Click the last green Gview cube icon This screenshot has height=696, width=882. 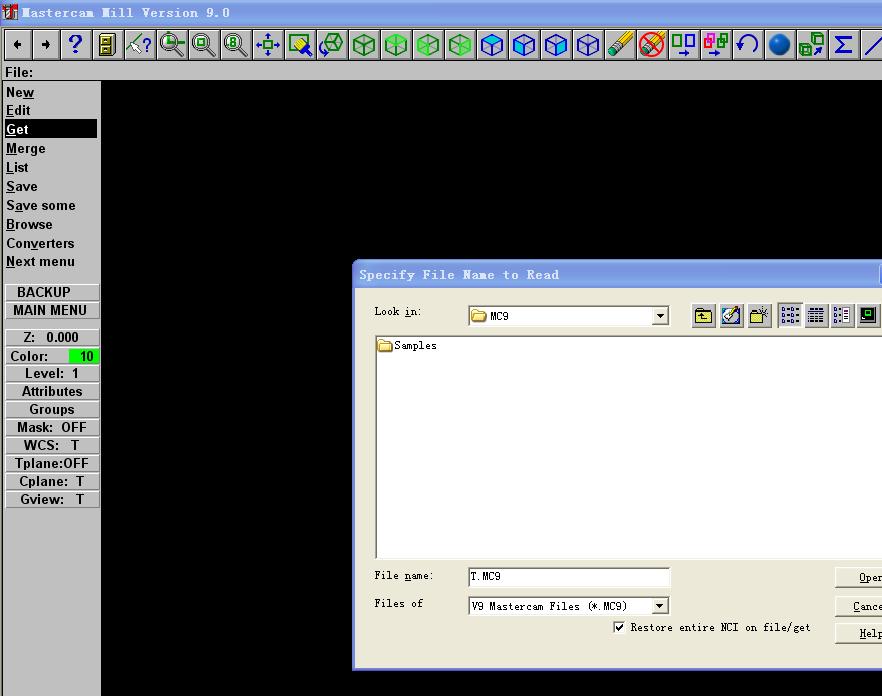coord(460,44)
